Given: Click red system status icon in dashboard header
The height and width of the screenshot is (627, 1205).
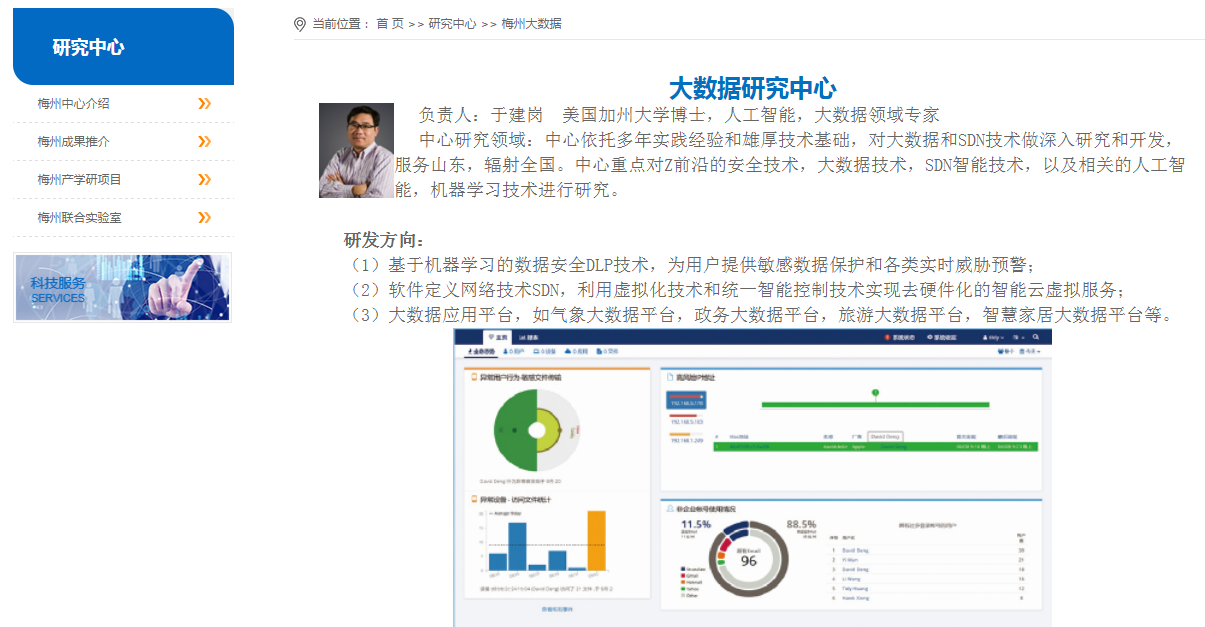Looking at the screenshot, I should (886, 338).
